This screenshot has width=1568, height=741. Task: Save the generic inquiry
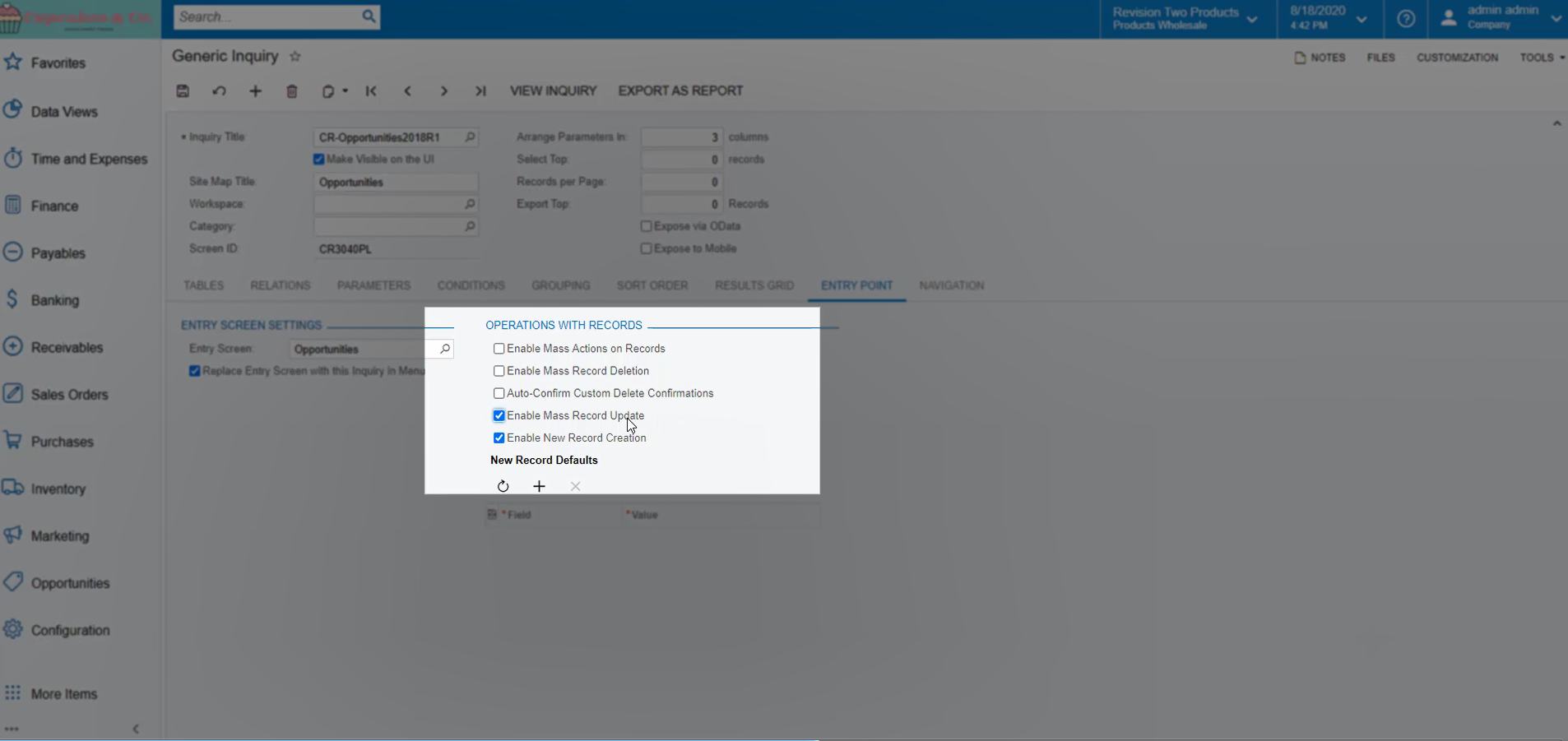point(183,91)
